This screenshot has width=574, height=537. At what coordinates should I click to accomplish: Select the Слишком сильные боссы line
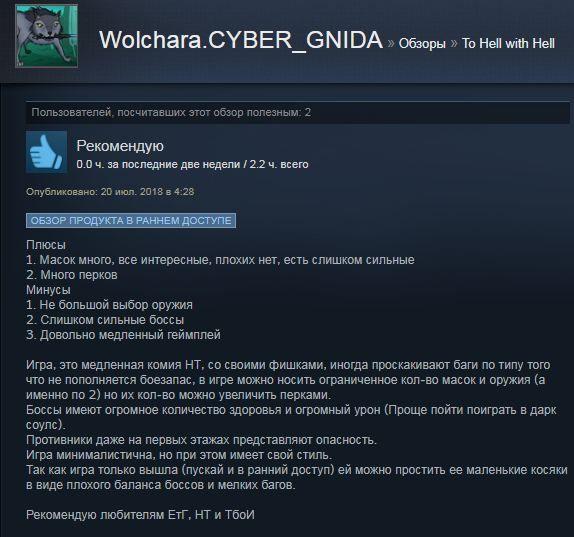(105, 320)
